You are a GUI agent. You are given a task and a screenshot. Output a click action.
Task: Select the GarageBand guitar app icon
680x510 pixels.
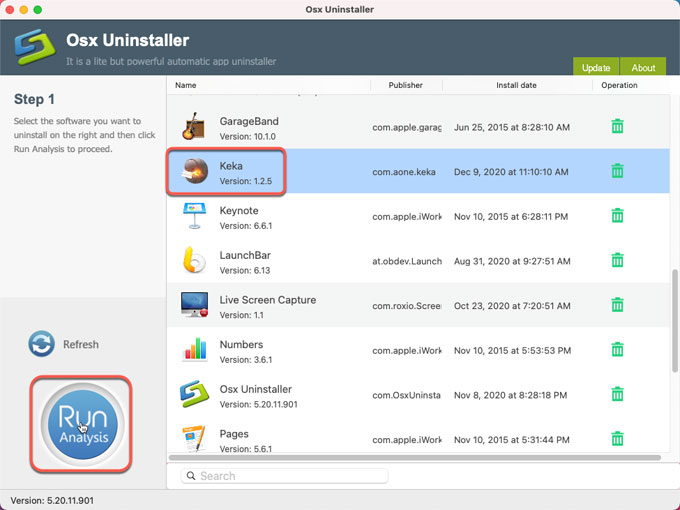194,126
